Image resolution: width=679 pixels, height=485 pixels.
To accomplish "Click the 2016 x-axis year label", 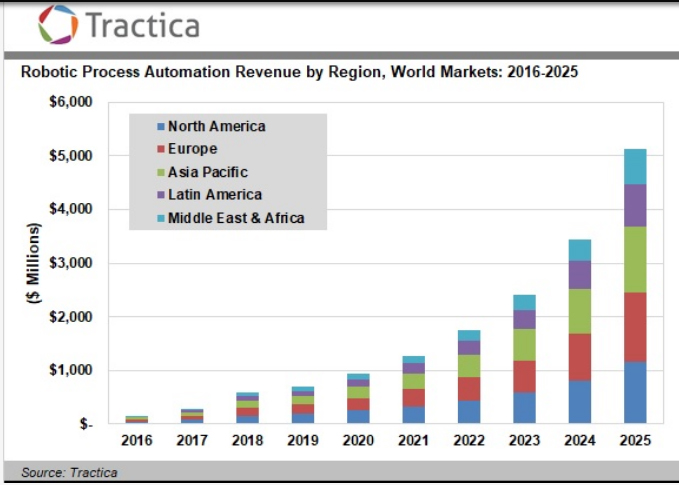I will pyautogui.click(x=138, y=441).
